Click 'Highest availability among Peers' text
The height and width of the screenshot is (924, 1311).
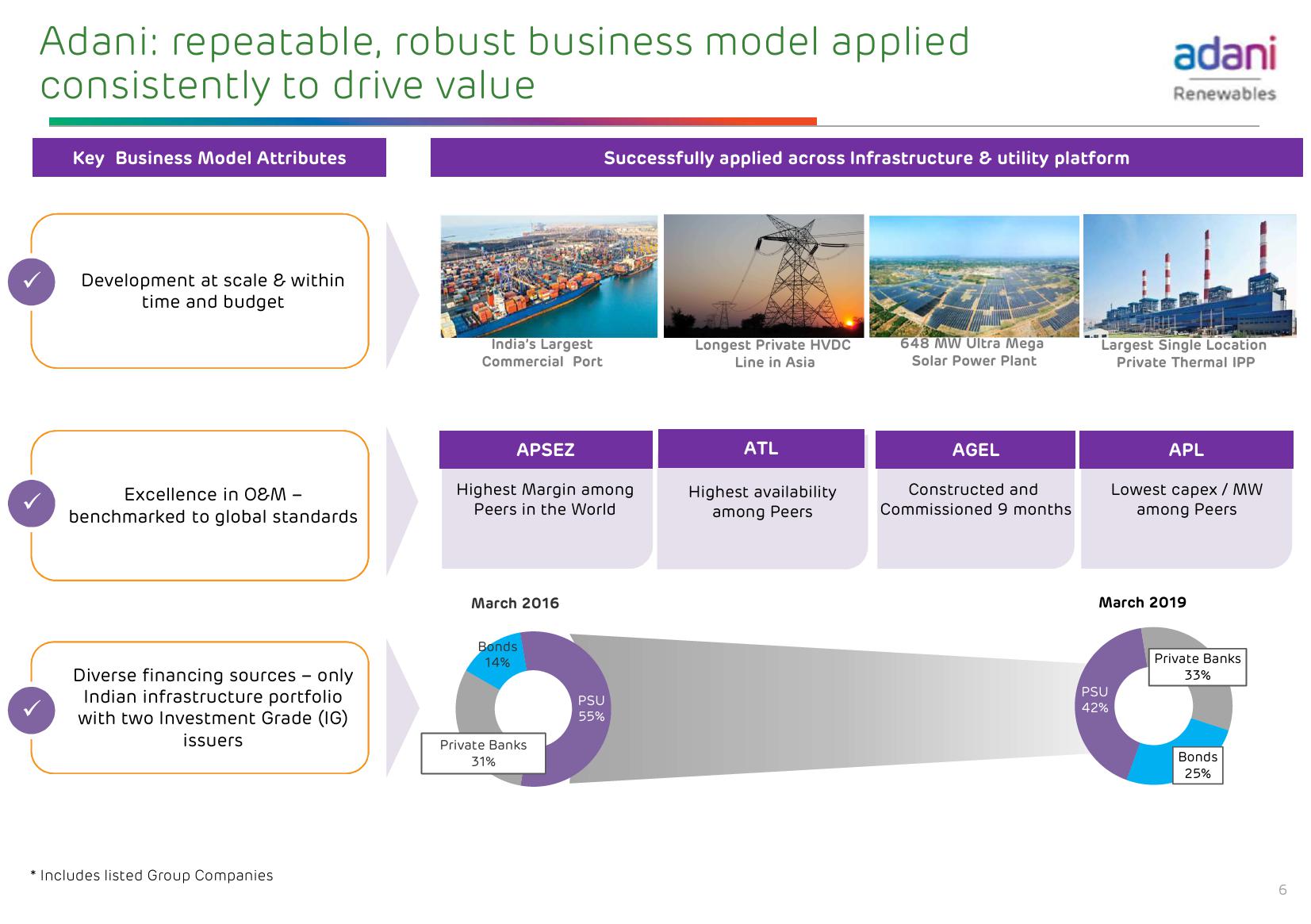pyautogui.click(x=762, y=502)
